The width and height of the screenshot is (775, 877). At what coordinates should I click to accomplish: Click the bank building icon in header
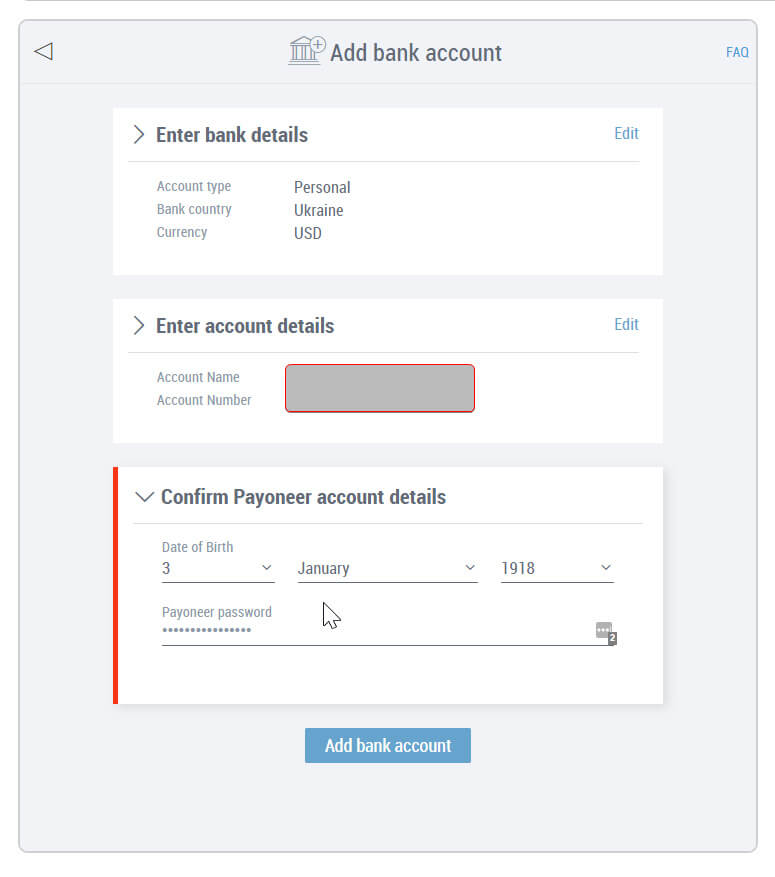pos(306,50)
